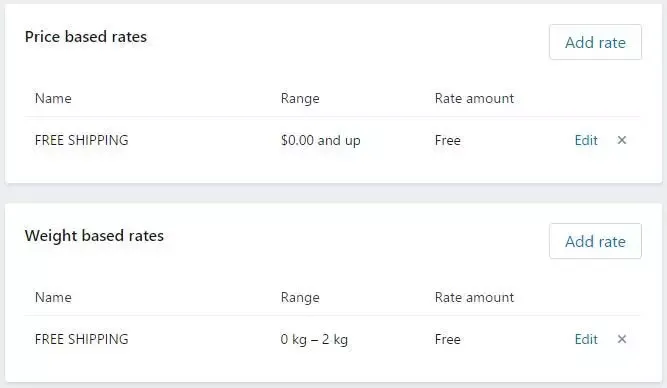Click the 0 kg – 2 kg range value
The width and height of the screenshot is (667, 388).
(x=314, y=340)
